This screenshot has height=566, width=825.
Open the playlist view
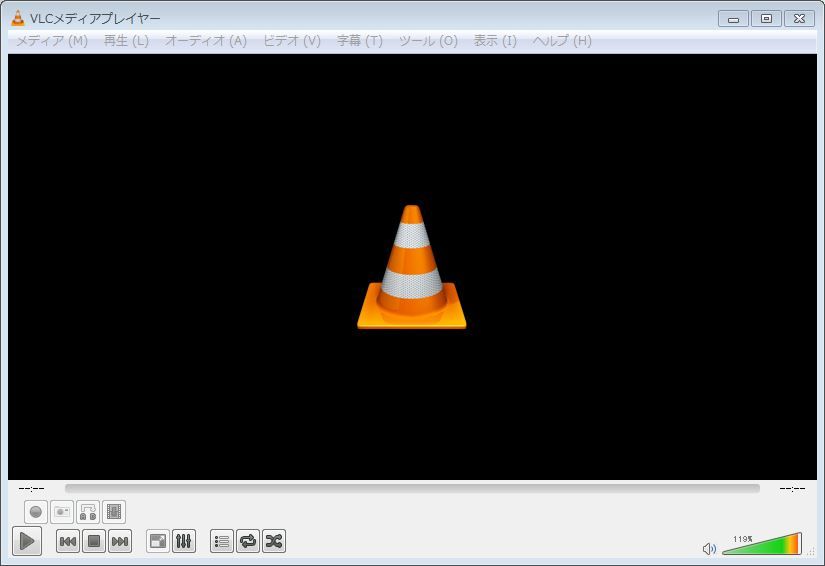pos(222,541)
